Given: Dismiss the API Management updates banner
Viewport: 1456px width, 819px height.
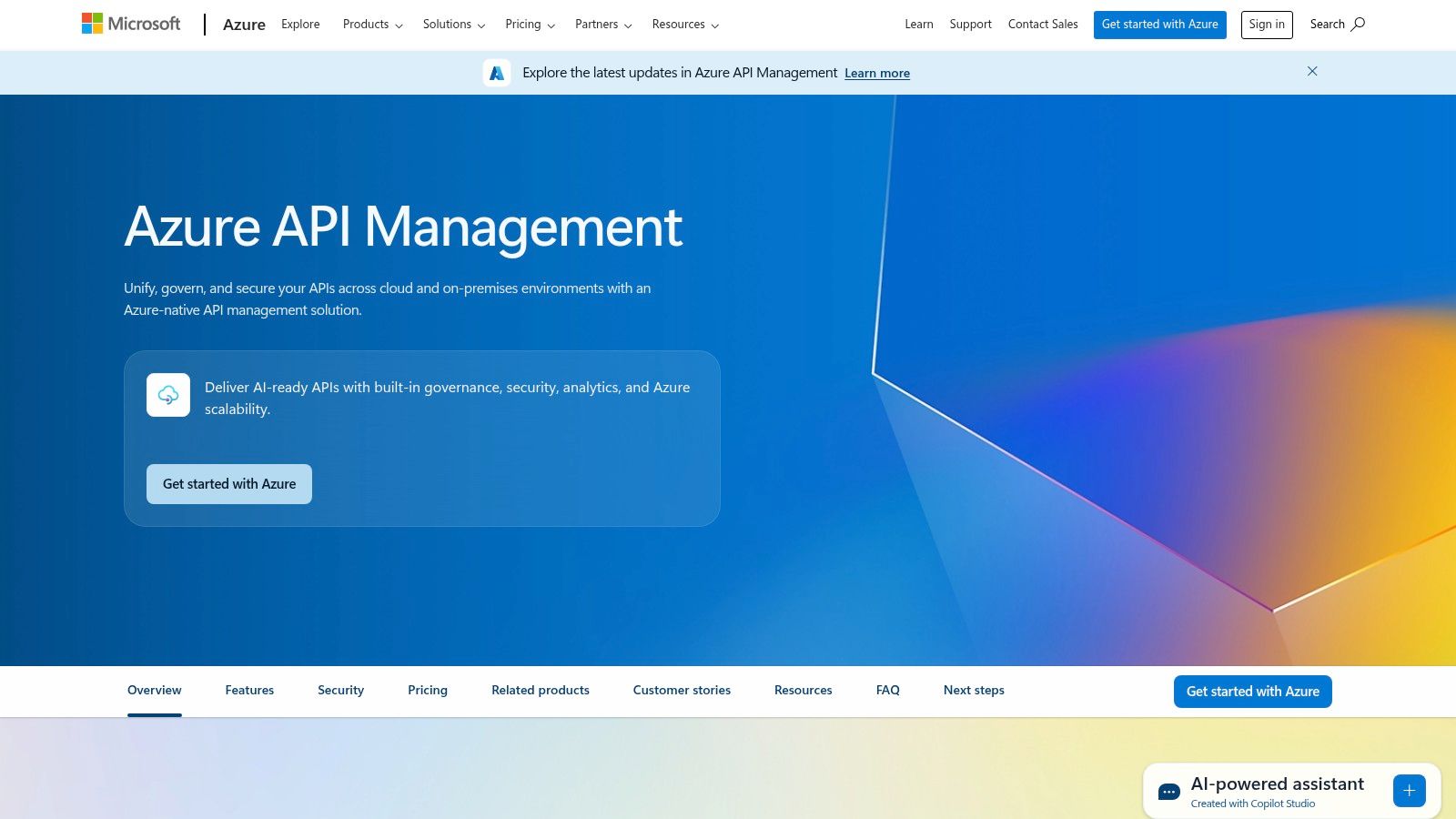Looking at the screenshot, I should click(1312, 71).
